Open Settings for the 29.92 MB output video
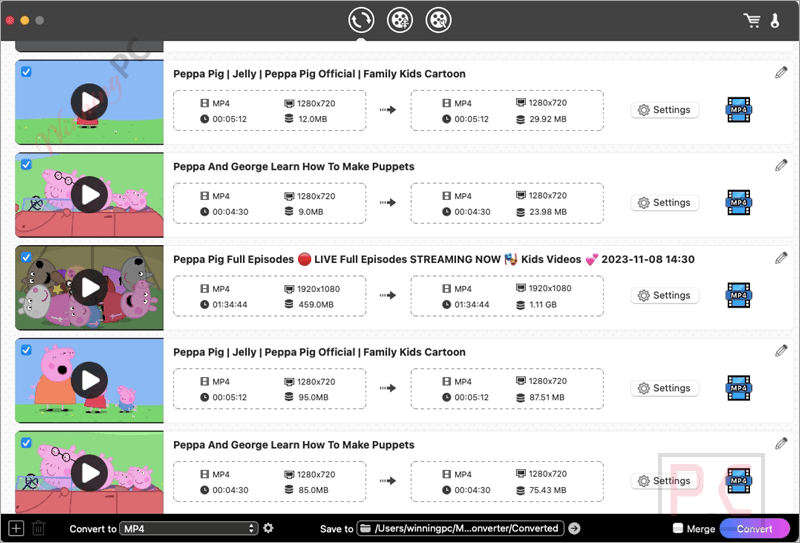The image size is (800, 543). coord(665,110)
